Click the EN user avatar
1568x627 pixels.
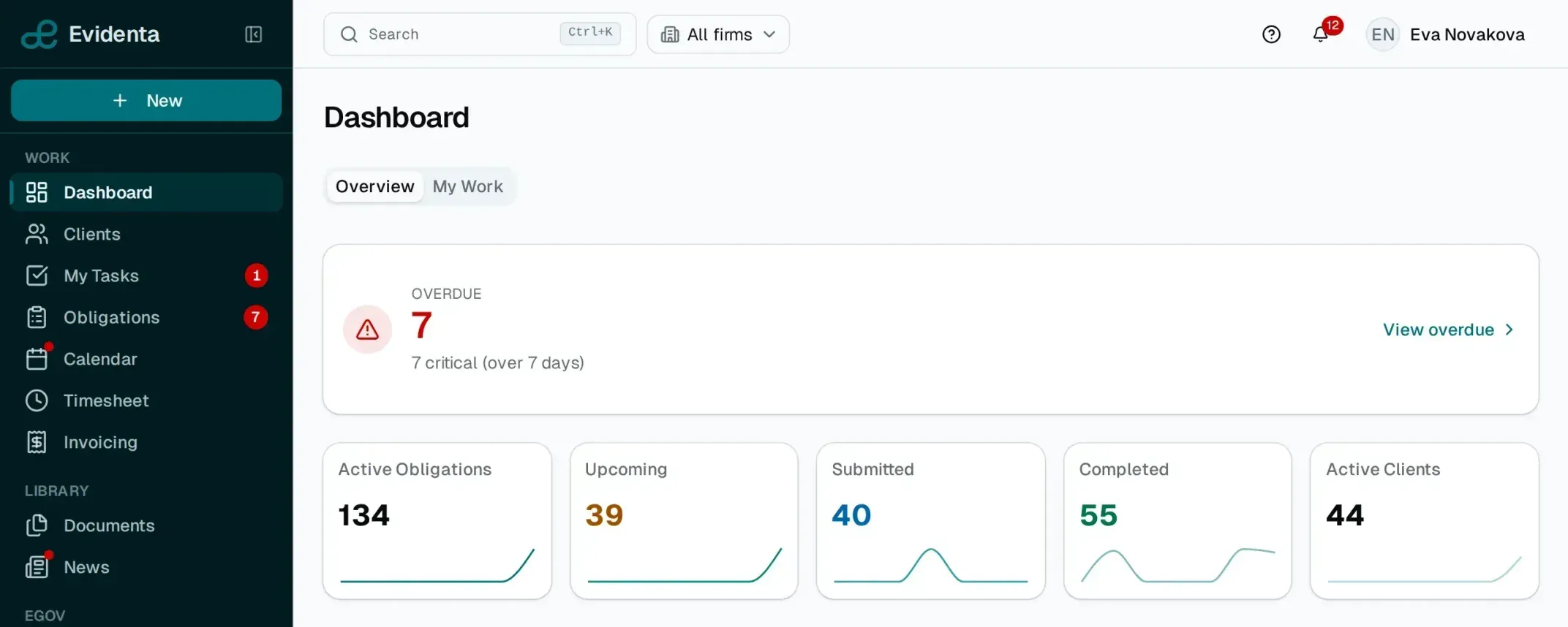pos(1382,34)
